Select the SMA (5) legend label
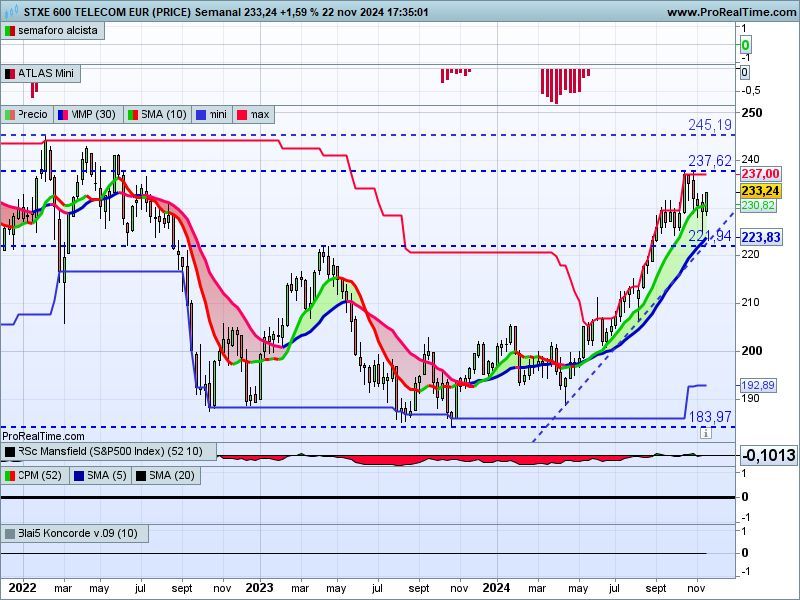This screenshot has height=600, width=800. click(x=107, y=476)
